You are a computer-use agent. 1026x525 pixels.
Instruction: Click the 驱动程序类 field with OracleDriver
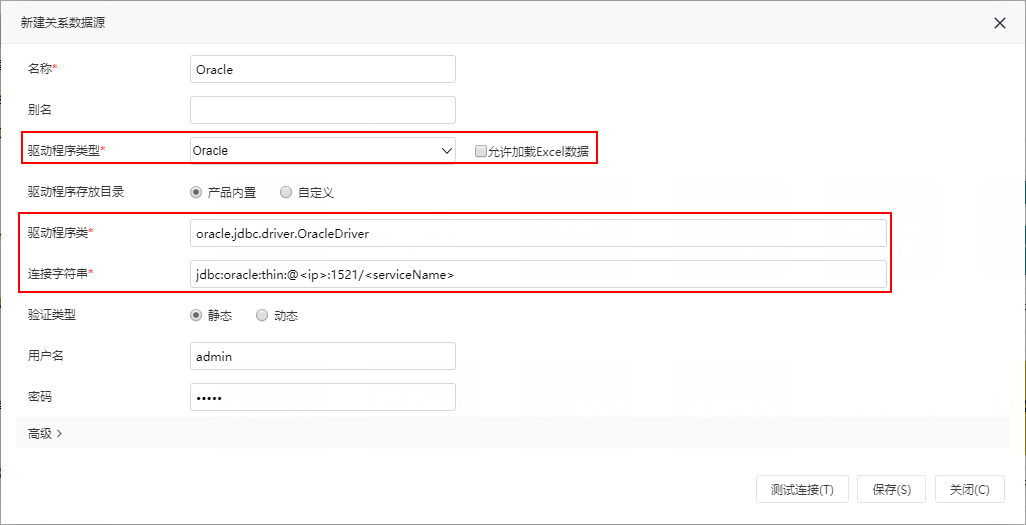[538, 233]
